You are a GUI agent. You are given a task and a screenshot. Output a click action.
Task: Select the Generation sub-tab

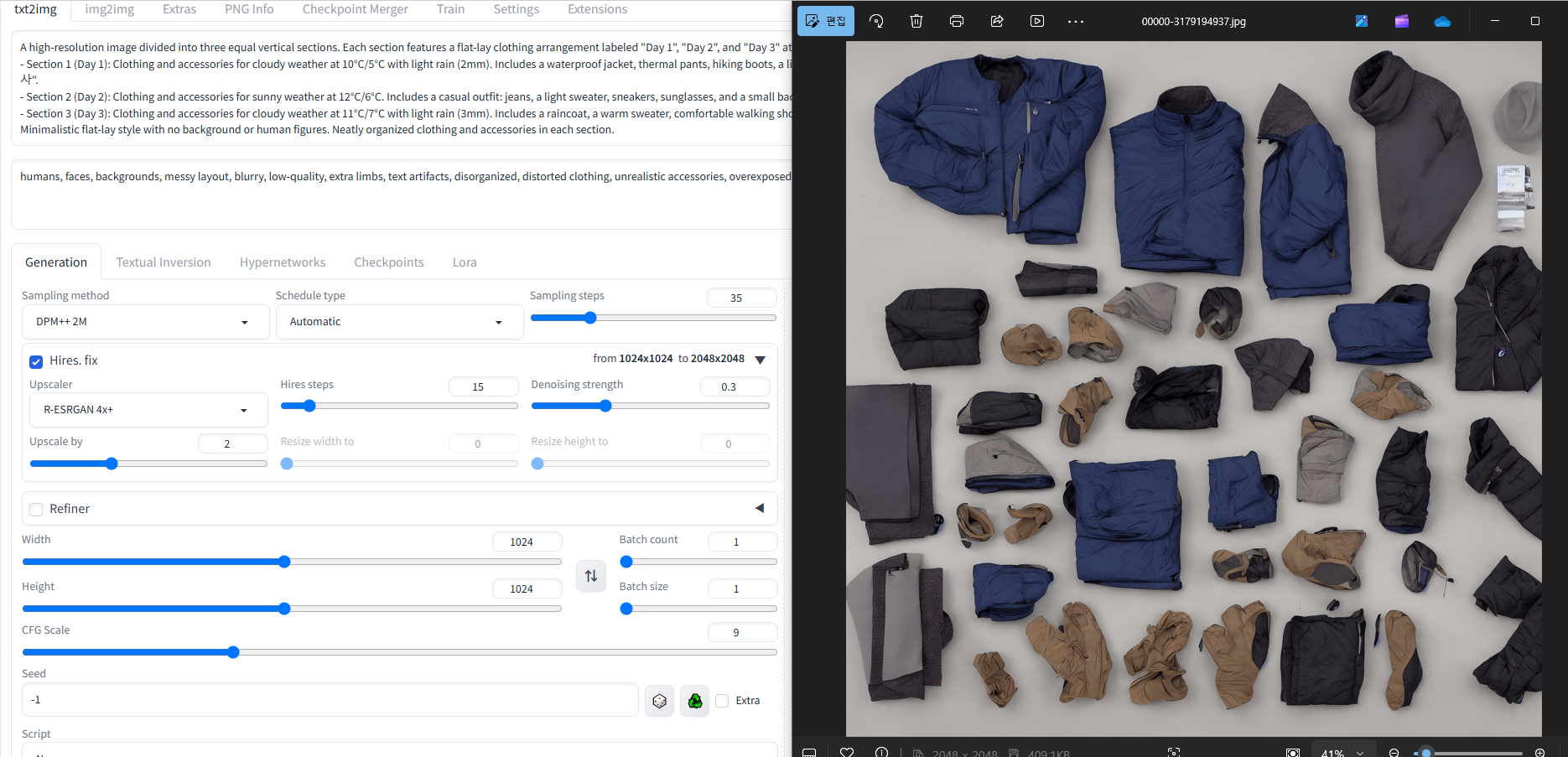pyautogui.click(x=56, y=262)
